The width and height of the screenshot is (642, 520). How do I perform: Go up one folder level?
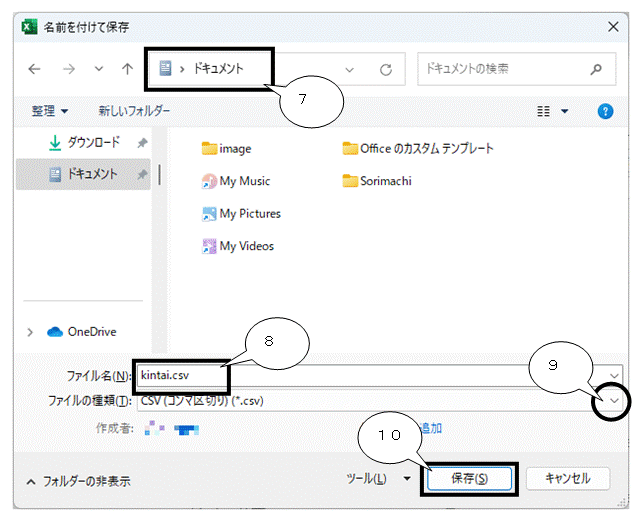coord(127,69)
